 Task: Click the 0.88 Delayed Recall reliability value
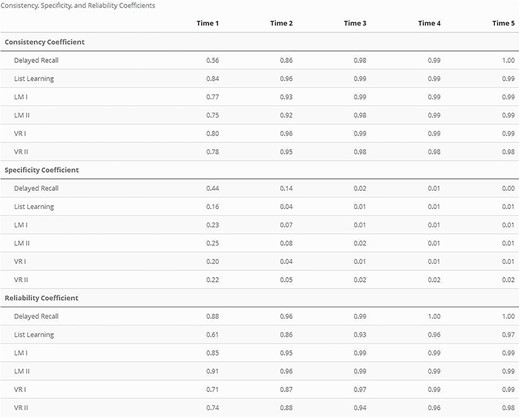point(212,316)
